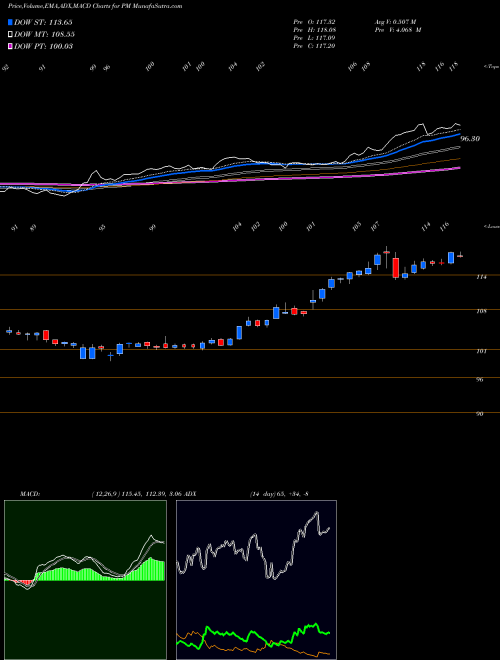Select the 'DOW PT: 100.03' legend text
500x660 pixels.
point(43,46)
